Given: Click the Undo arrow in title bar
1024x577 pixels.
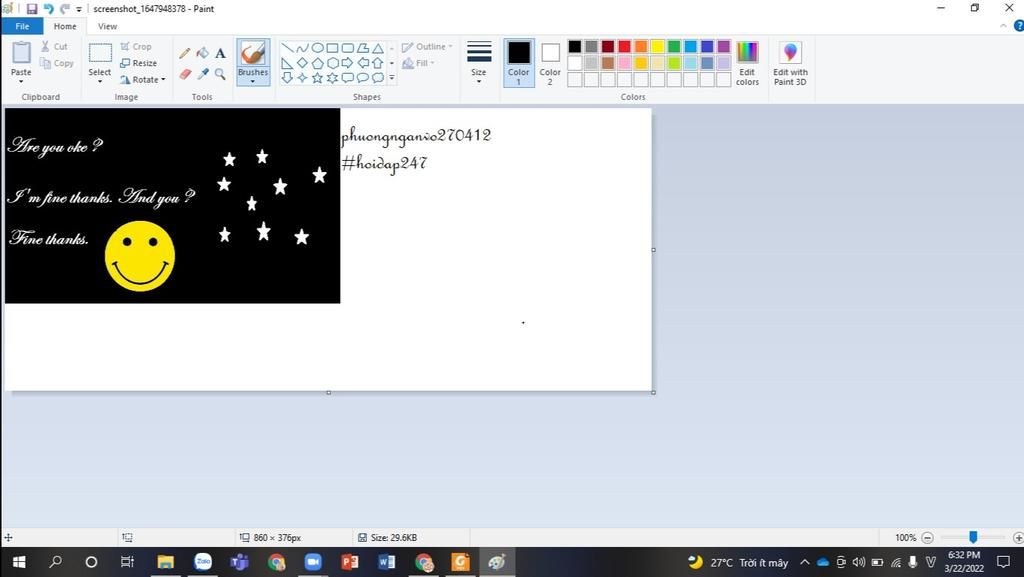Looking at the screenshot, I should tap(48, 8).
